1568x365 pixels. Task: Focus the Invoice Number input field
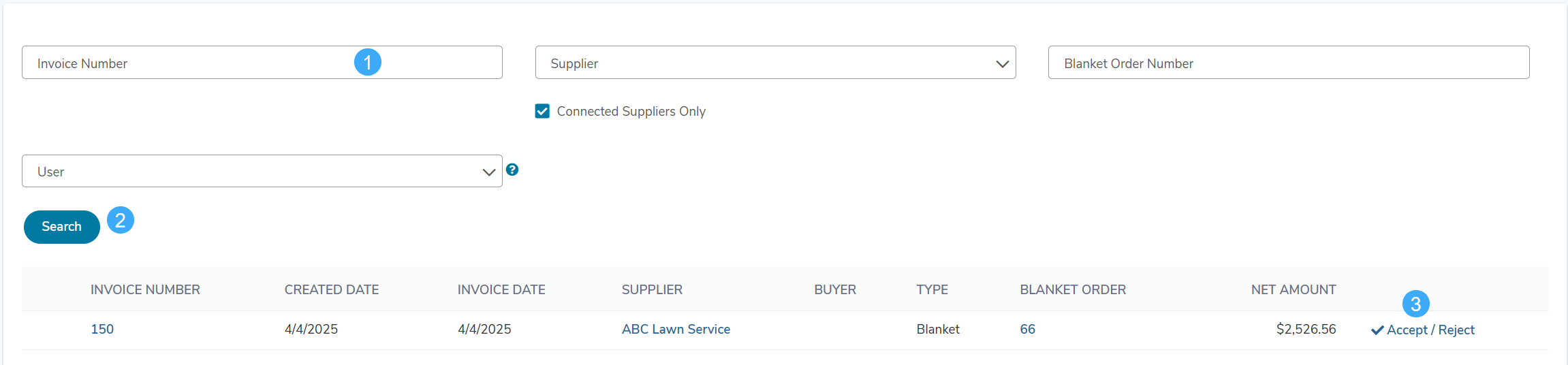(x=262, y=63)
